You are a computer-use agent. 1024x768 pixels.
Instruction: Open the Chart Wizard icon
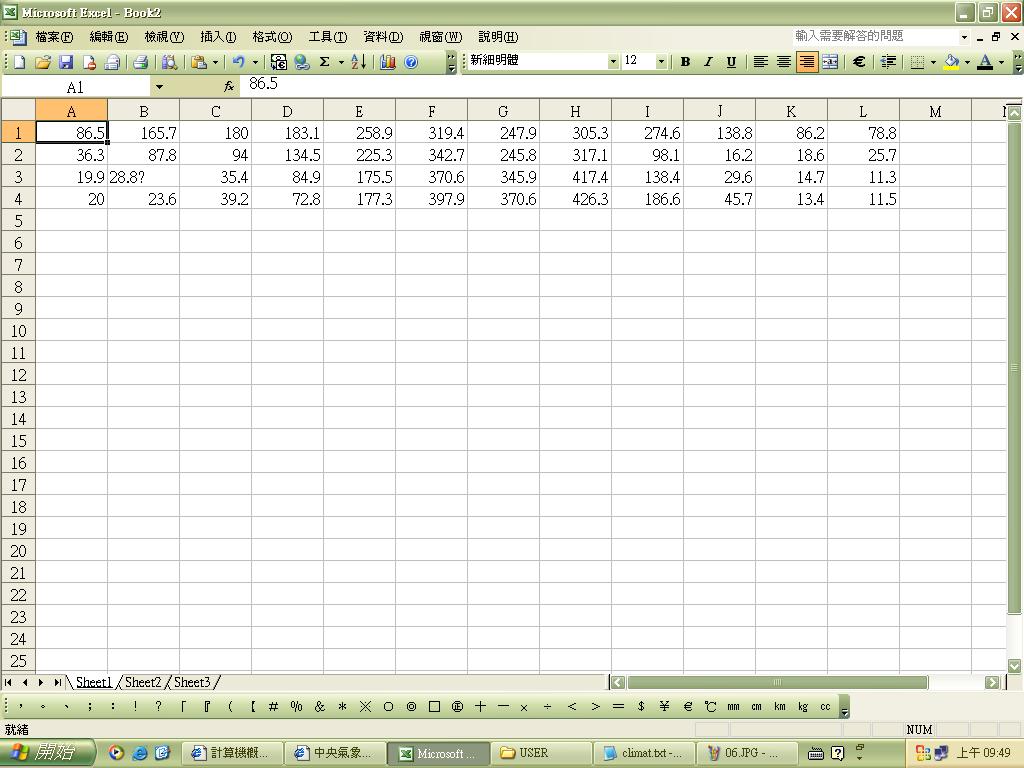pos(388,62)
